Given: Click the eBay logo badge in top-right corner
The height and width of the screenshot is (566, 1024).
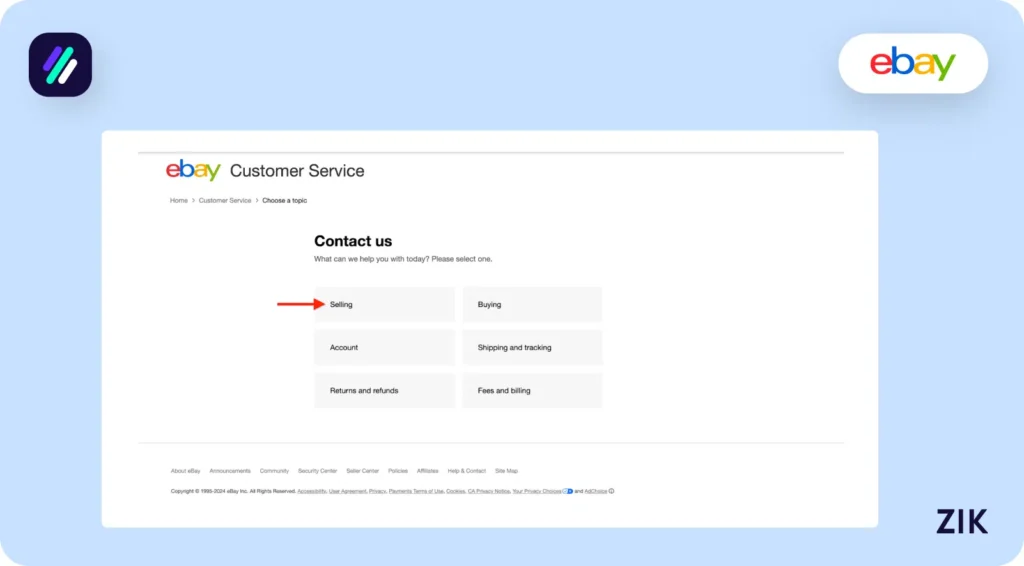Looking at the screenshot, I should (x=913, y=63).
